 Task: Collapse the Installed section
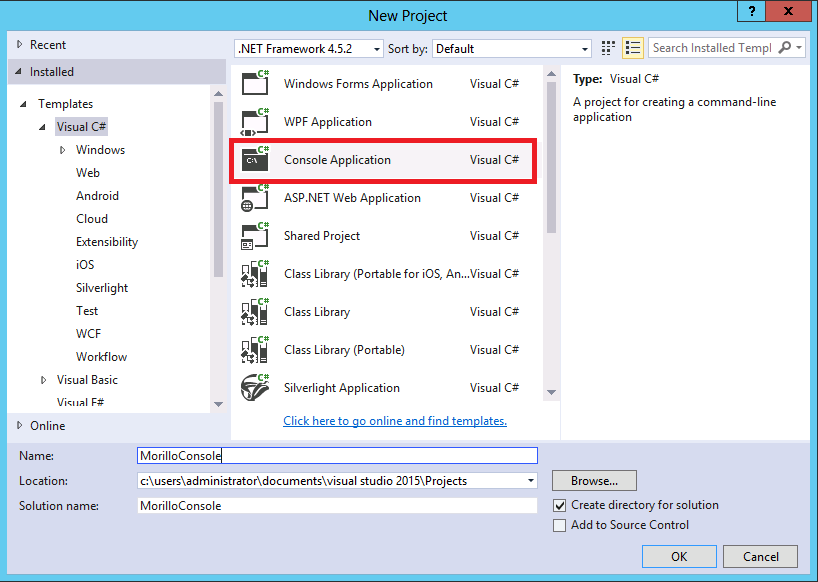[x=19, y=71]
